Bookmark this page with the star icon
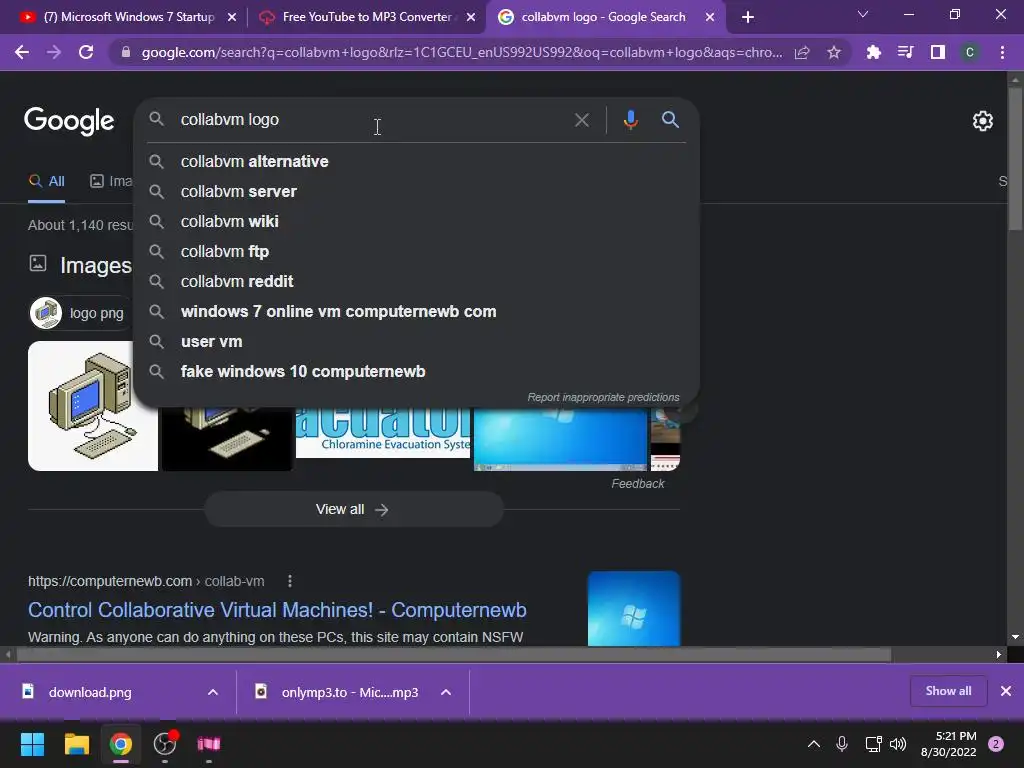Screen dimensions: 1024x768 (x=833, y=53)
